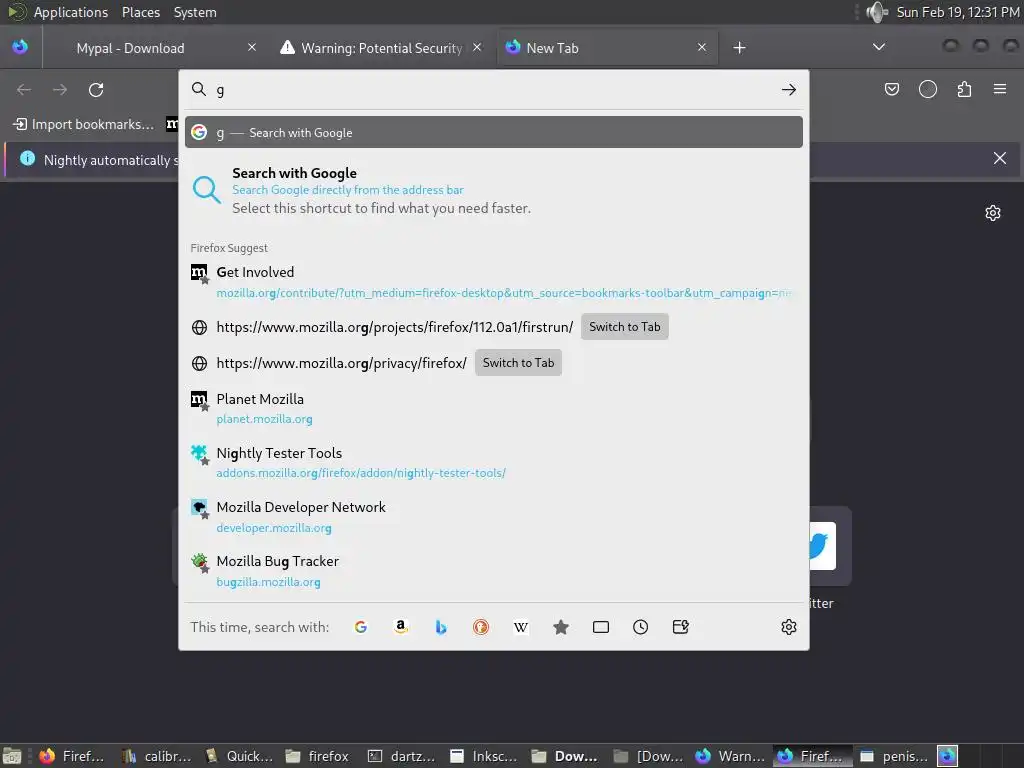The image size is (1024, 768).
Task: Click the Search with Google tip title
Action: click(x=295, y=173)
